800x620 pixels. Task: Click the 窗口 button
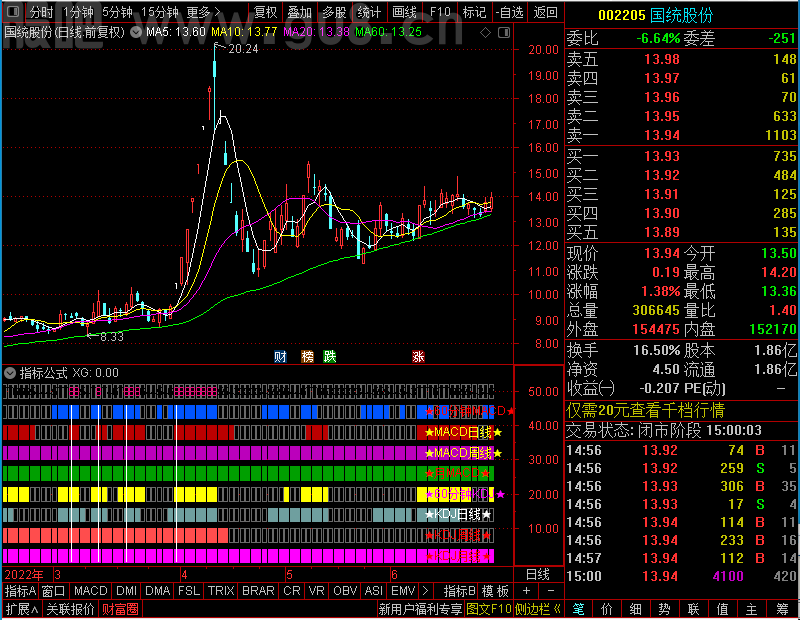click(x=54, y=591)
